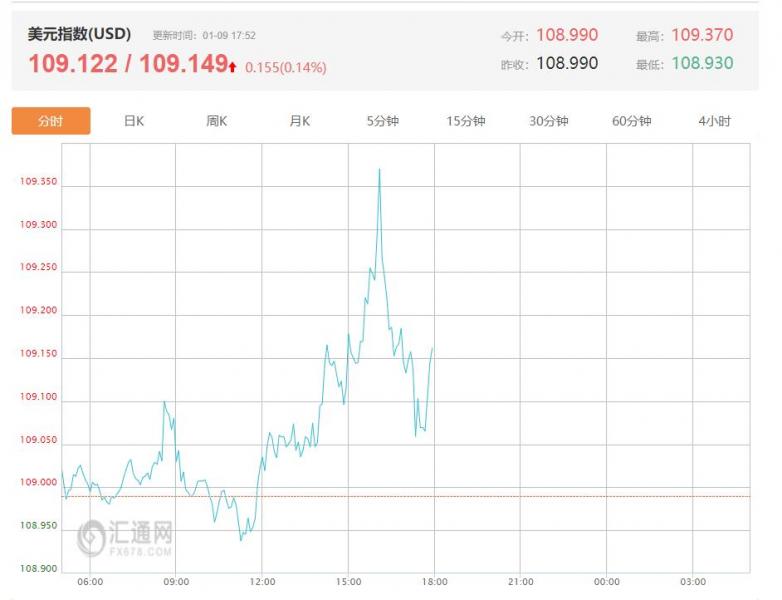782x600 pixels.
Task: Switch to the 月K tab
Action: 300,121
